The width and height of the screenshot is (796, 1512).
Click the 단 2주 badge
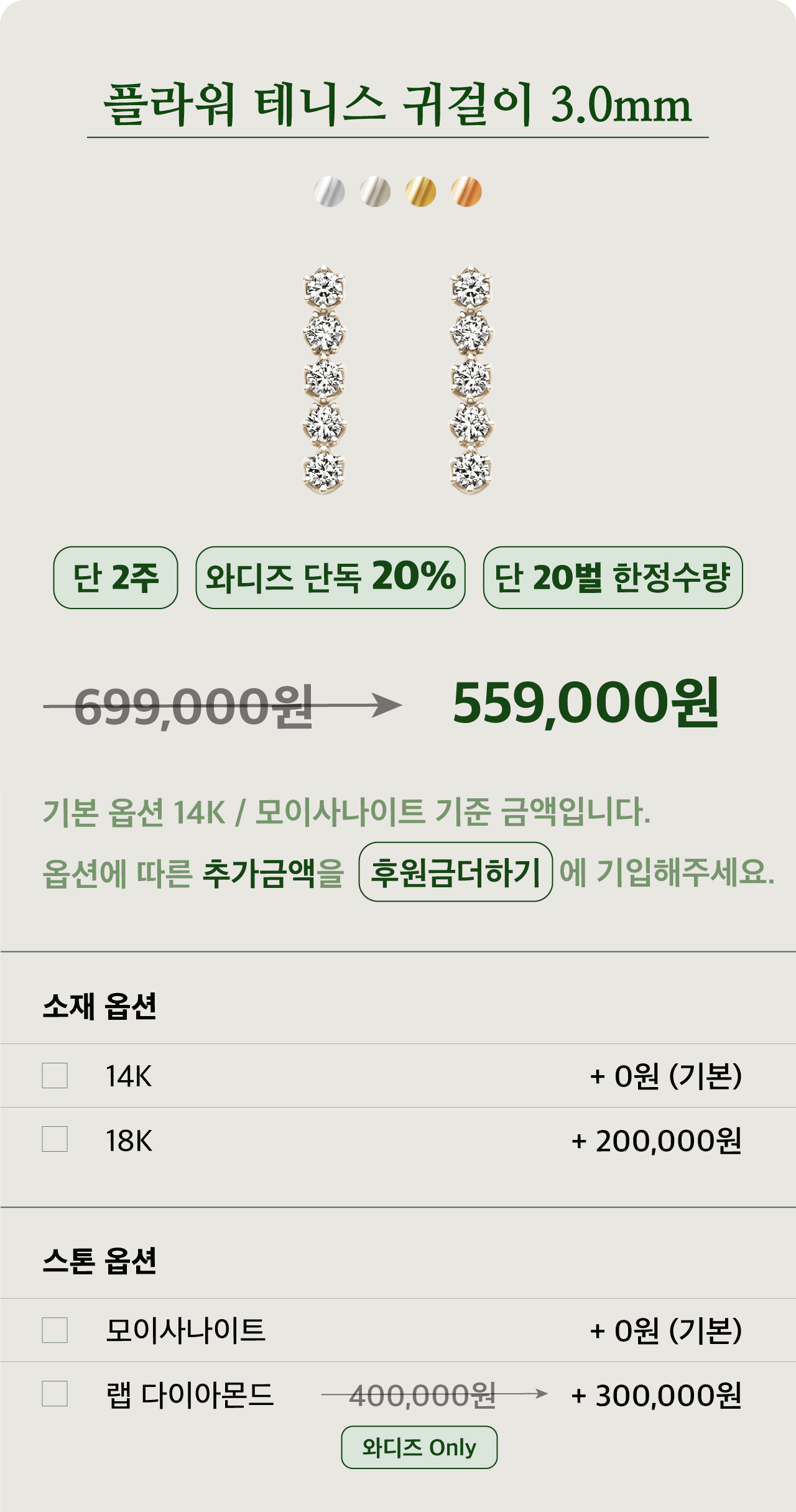pyautogui.click(x=116, y=577)
